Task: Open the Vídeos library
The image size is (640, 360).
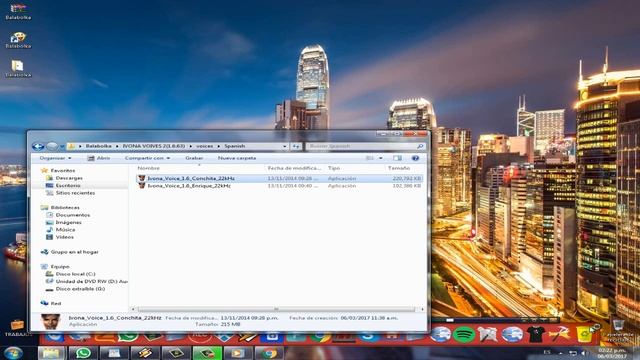Action: tap(64, 237)
